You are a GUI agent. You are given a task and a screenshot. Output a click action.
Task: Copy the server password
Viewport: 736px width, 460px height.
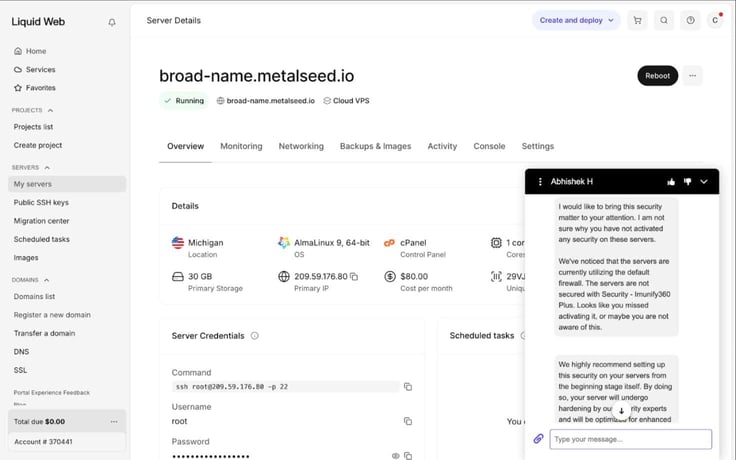tap(408, 455)
